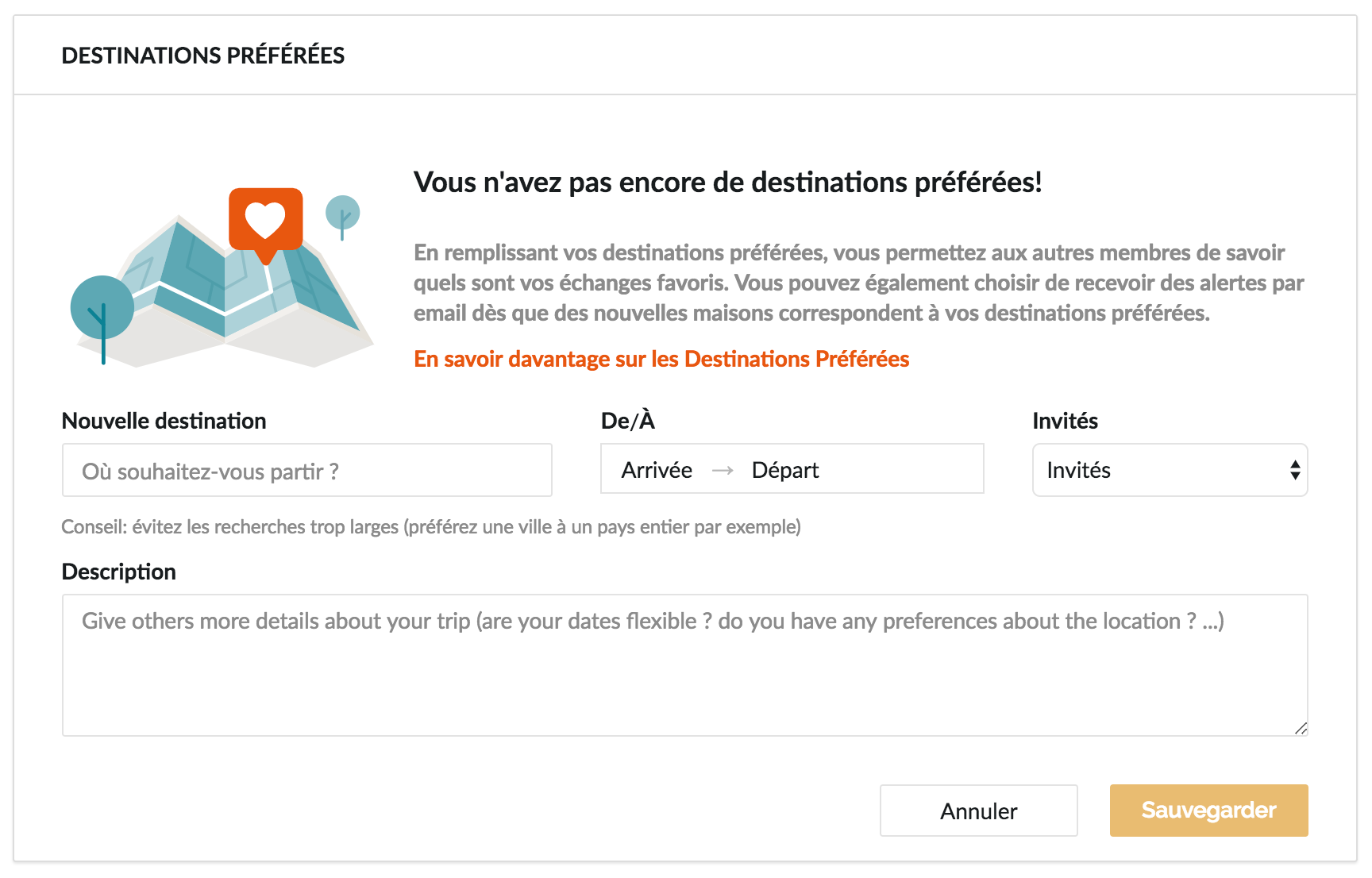This screenshot has width=1372, height=878.
Task: Click the Annuler button
Action: pyautogui.click(x=978, y=811)
